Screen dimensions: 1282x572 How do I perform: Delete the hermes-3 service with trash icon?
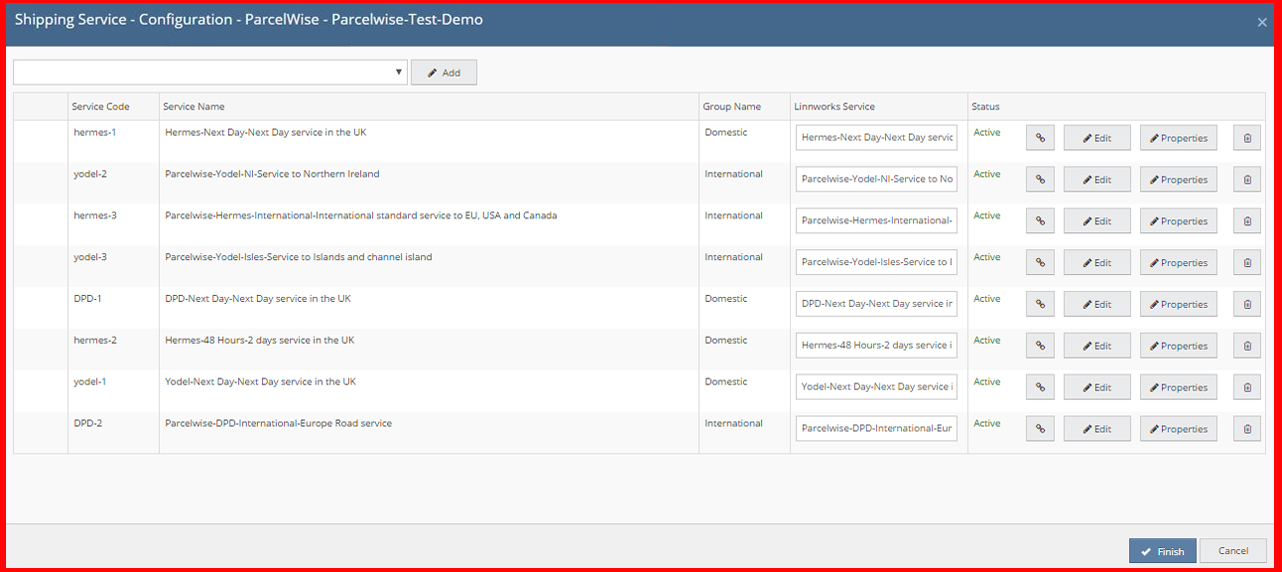click(1247, 221)
